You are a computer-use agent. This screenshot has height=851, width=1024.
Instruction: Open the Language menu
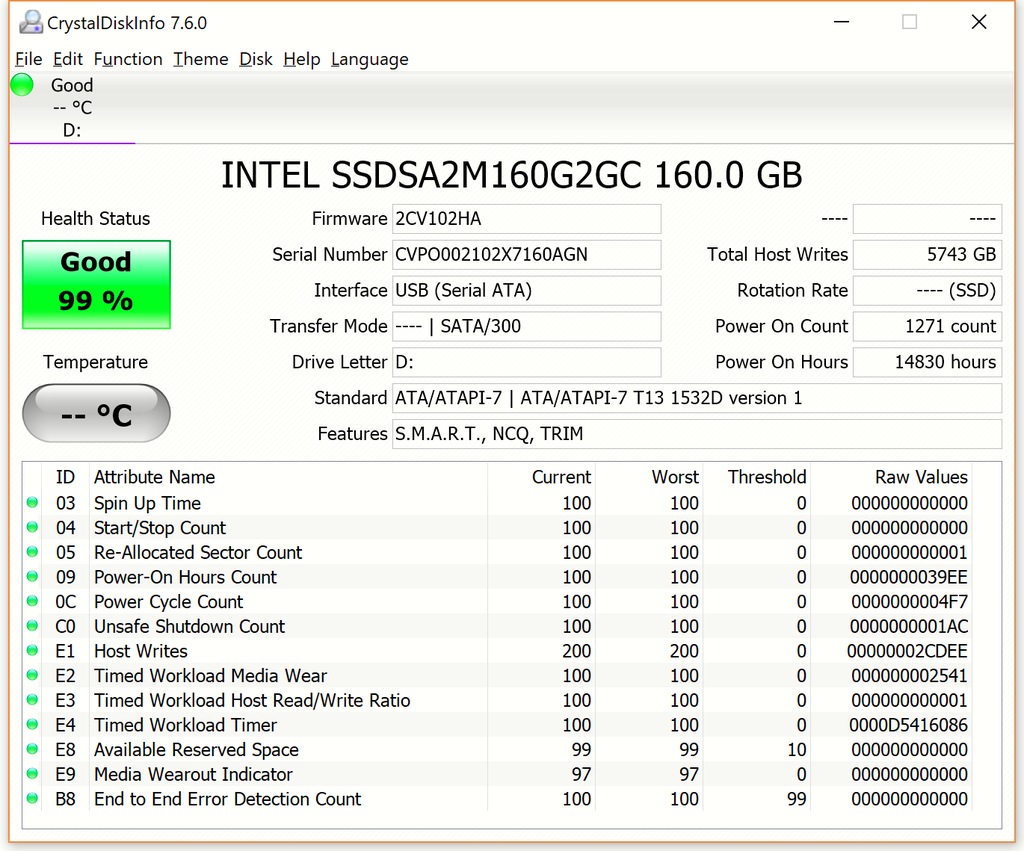pos(370,59)
